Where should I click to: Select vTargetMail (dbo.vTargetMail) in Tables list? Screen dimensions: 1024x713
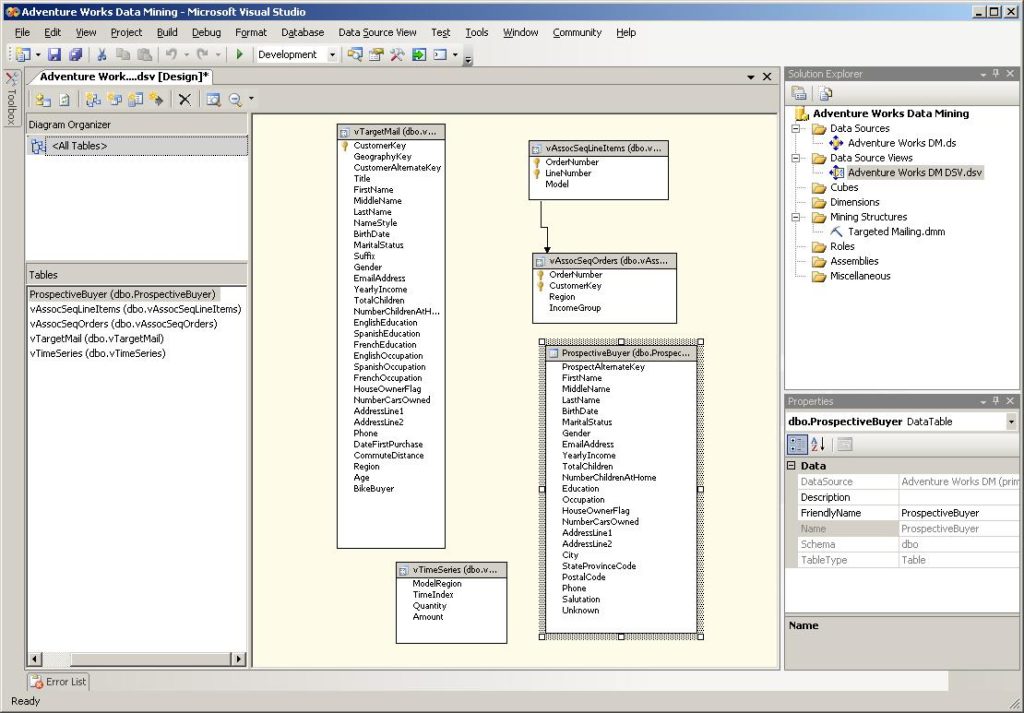pyautogui.click(x=97, y=339)
